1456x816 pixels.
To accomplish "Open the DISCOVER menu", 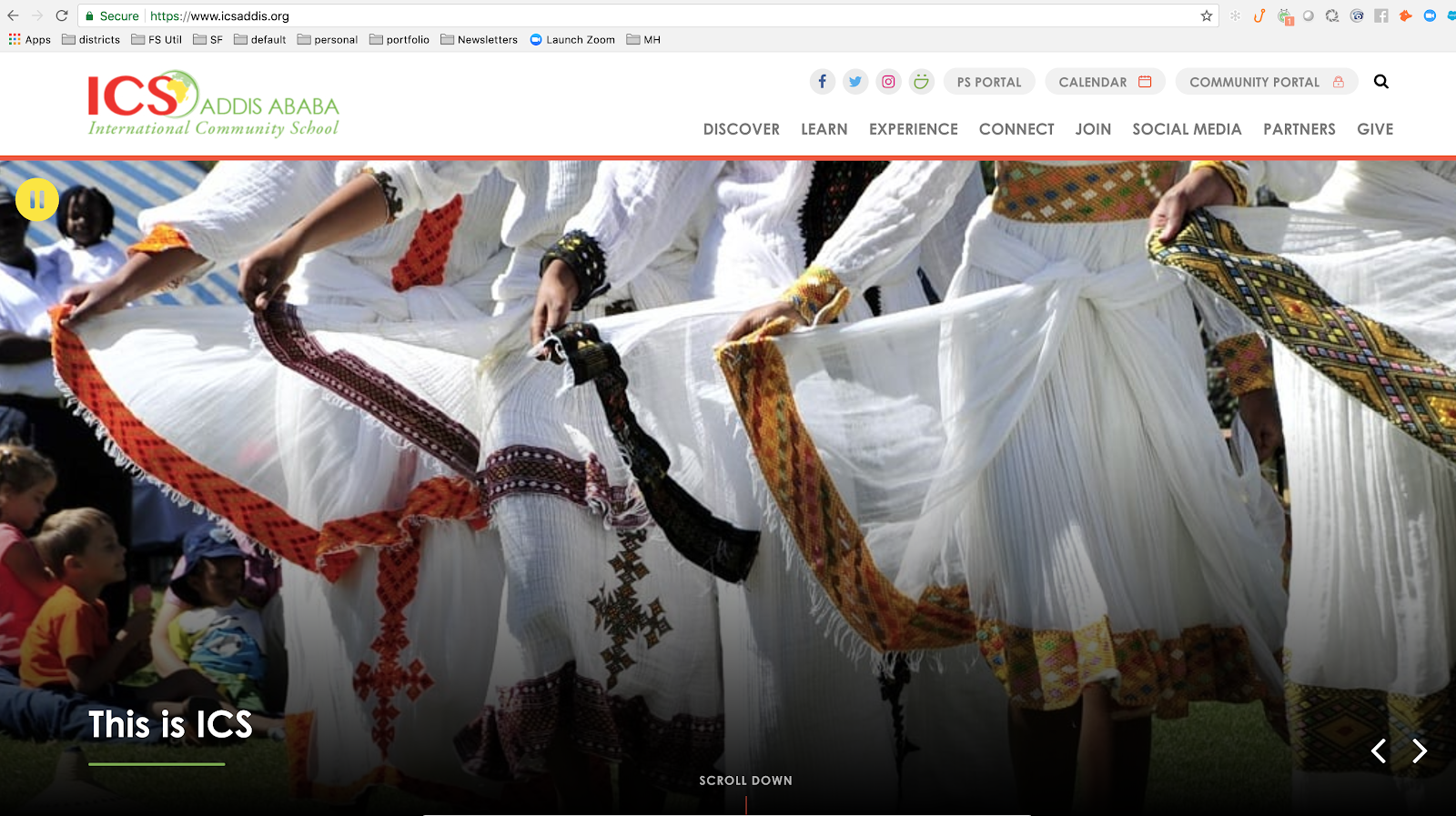I will coord(742,129).
